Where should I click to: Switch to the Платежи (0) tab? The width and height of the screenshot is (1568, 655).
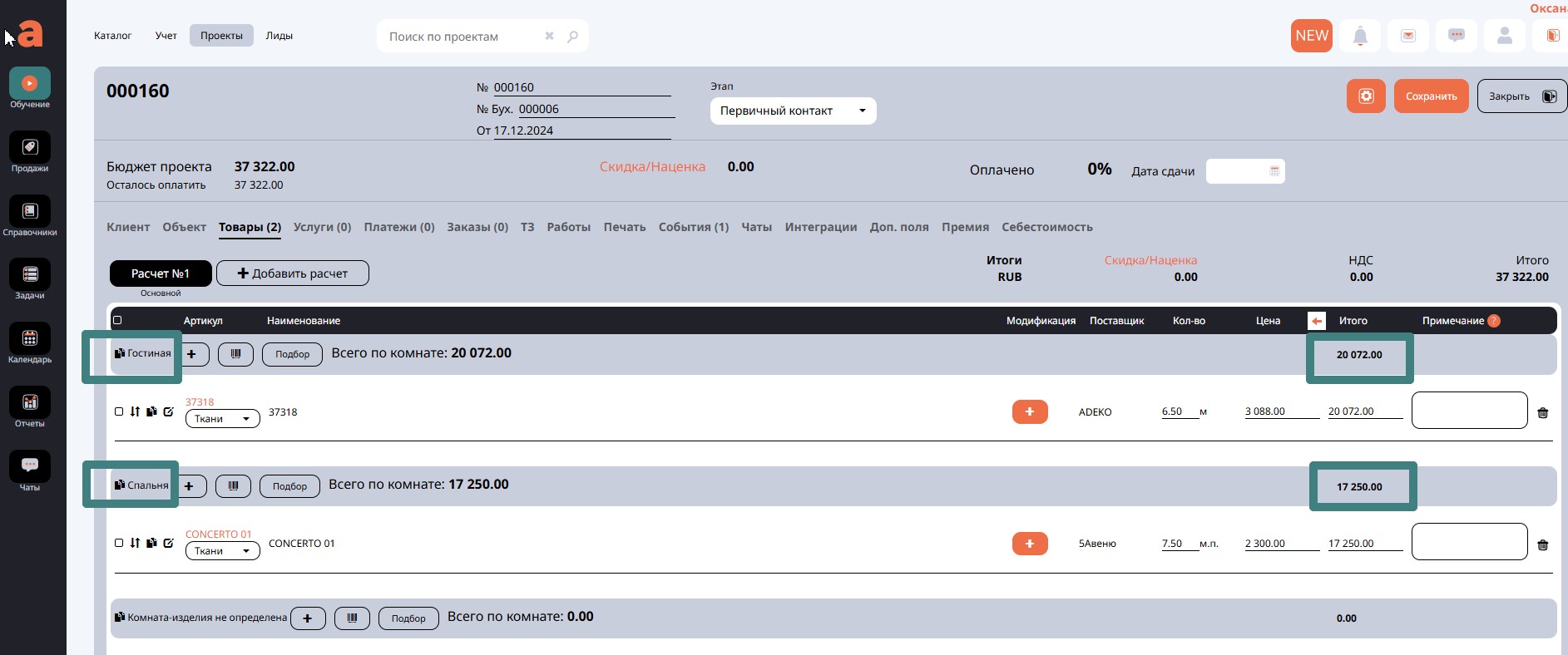tap(398, 227)
